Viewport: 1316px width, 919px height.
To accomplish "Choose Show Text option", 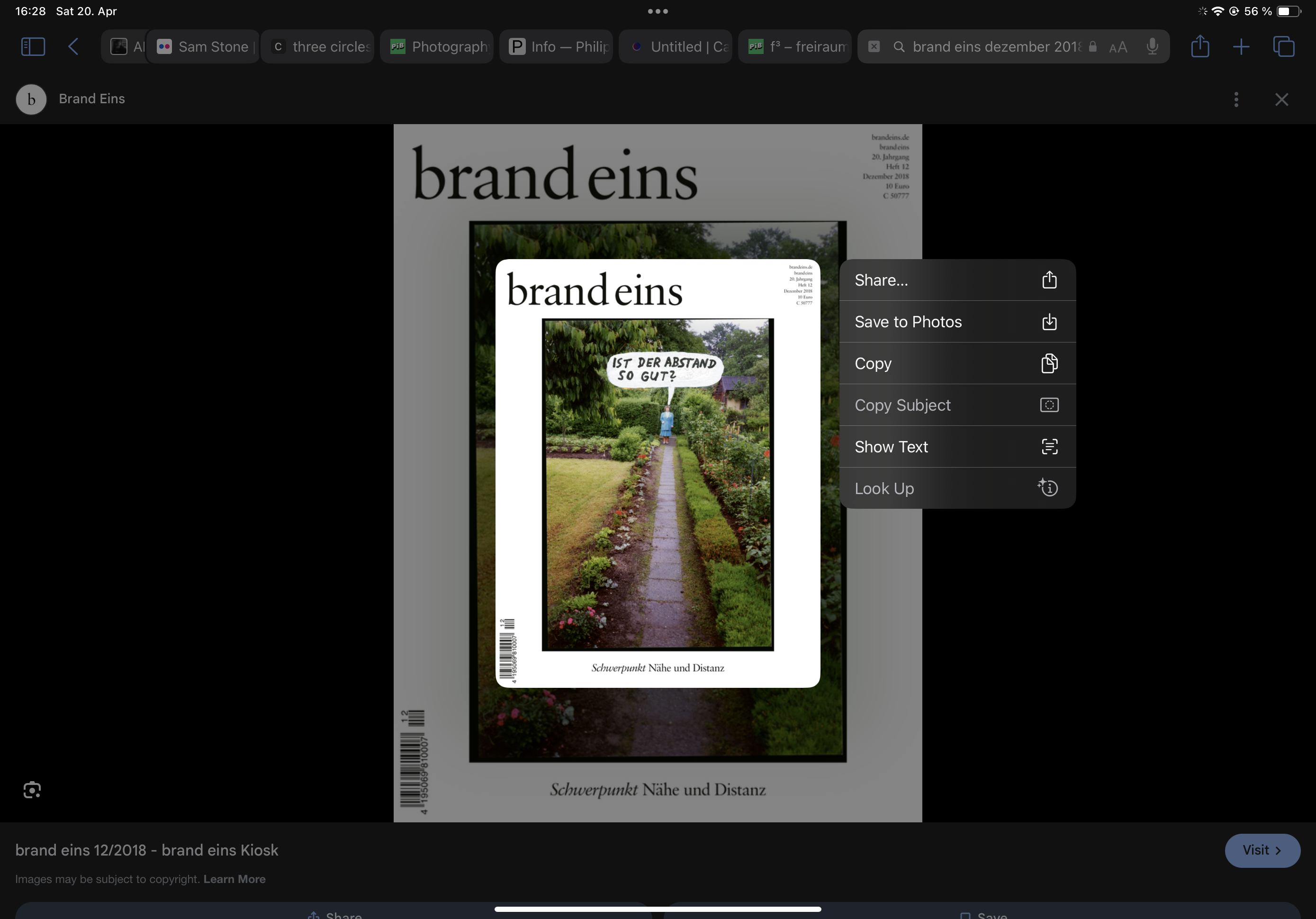I will coord(957,447).
